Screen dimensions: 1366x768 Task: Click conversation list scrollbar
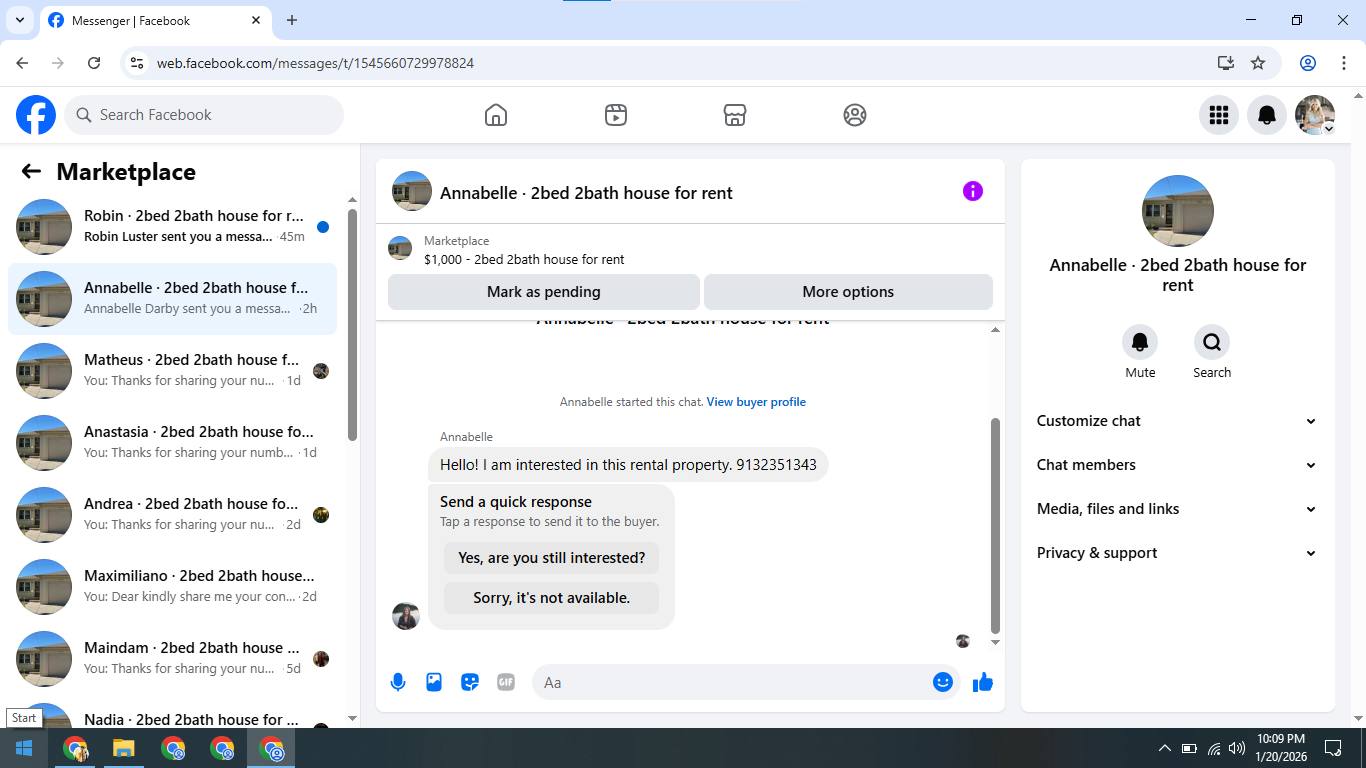pos(352,325)
